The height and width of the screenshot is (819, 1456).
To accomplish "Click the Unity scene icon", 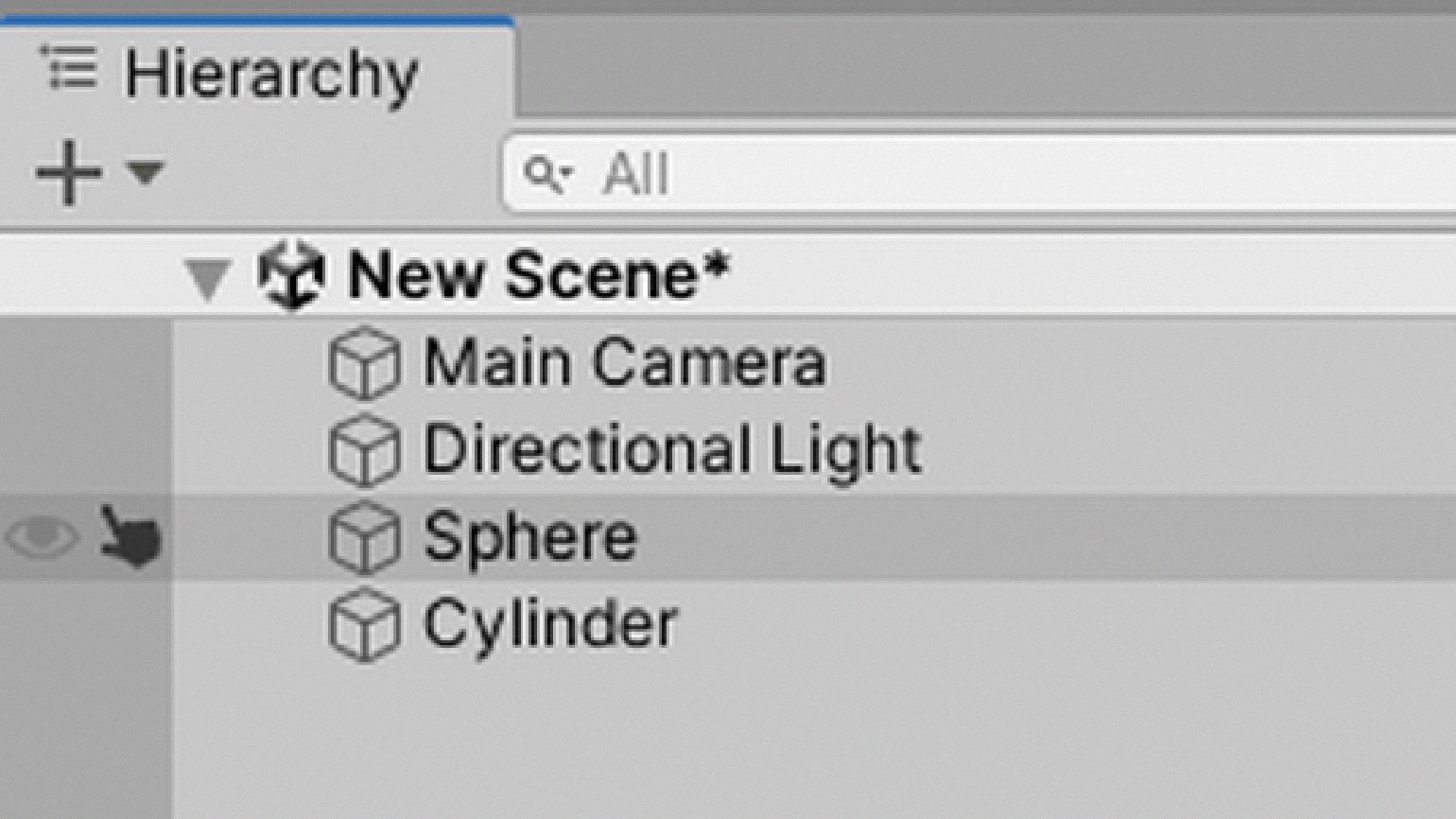I will click(x=291, y=275).
